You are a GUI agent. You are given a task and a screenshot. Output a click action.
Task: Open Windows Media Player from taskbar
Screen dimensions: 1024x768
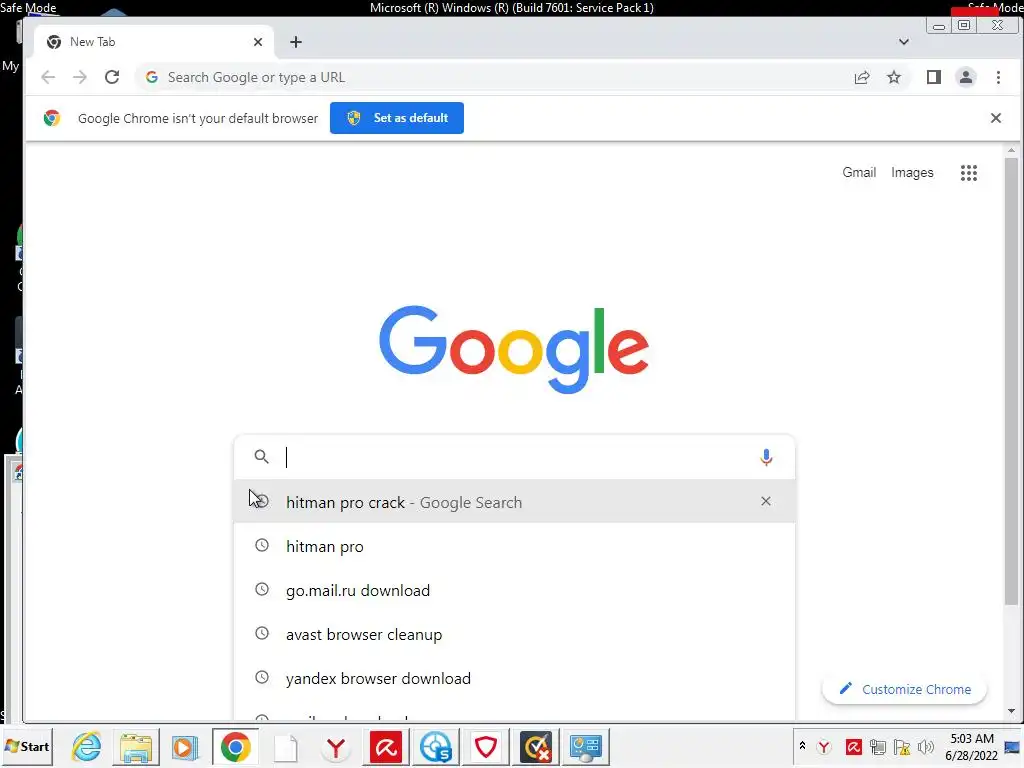pyautogui.click(x=184, y=746)
